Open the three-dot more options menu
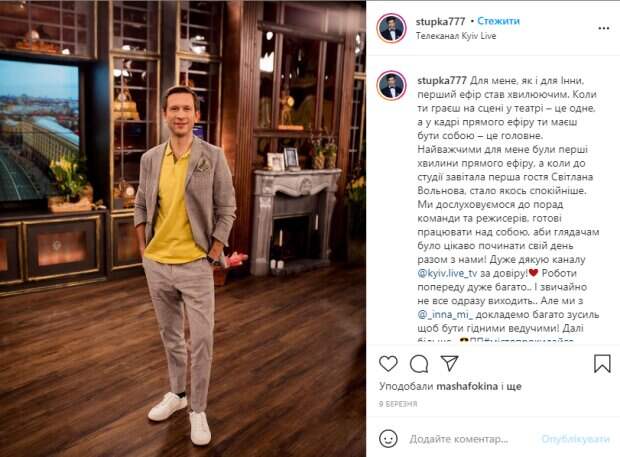620x457 pixels. 603,28
